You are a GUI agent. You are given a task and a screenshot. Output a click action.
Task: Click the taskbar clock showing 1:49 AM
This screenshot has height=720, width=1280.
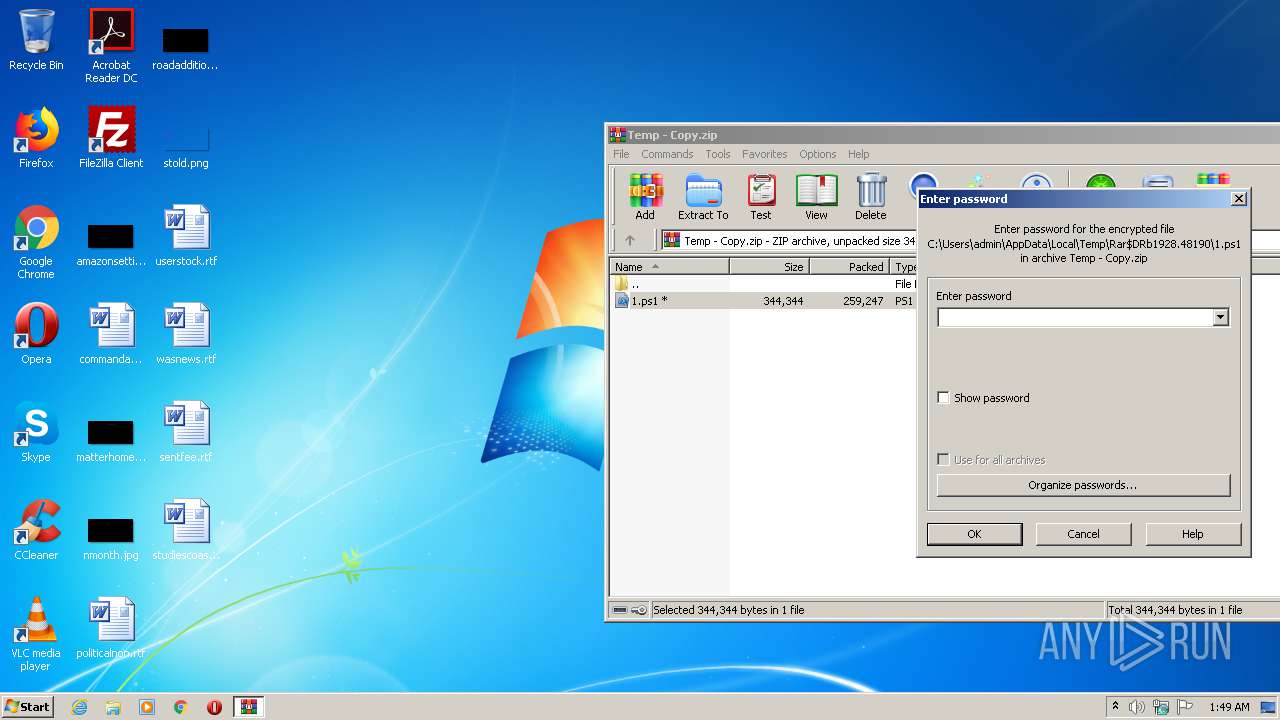click(1229, 707)
